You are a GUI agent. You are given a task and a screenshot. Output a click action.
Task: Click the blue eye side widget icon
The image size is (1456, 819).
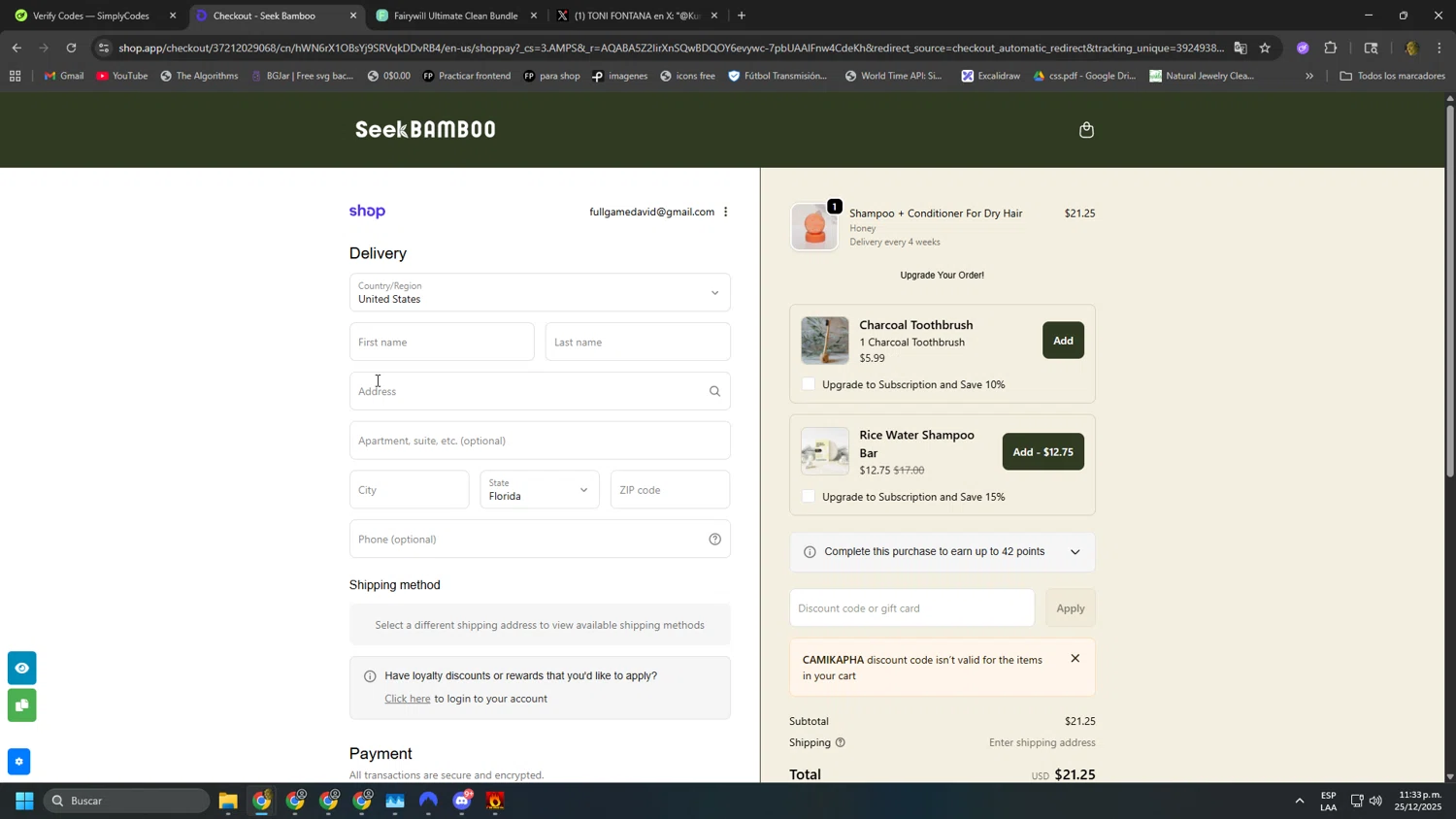pos(21,668)
